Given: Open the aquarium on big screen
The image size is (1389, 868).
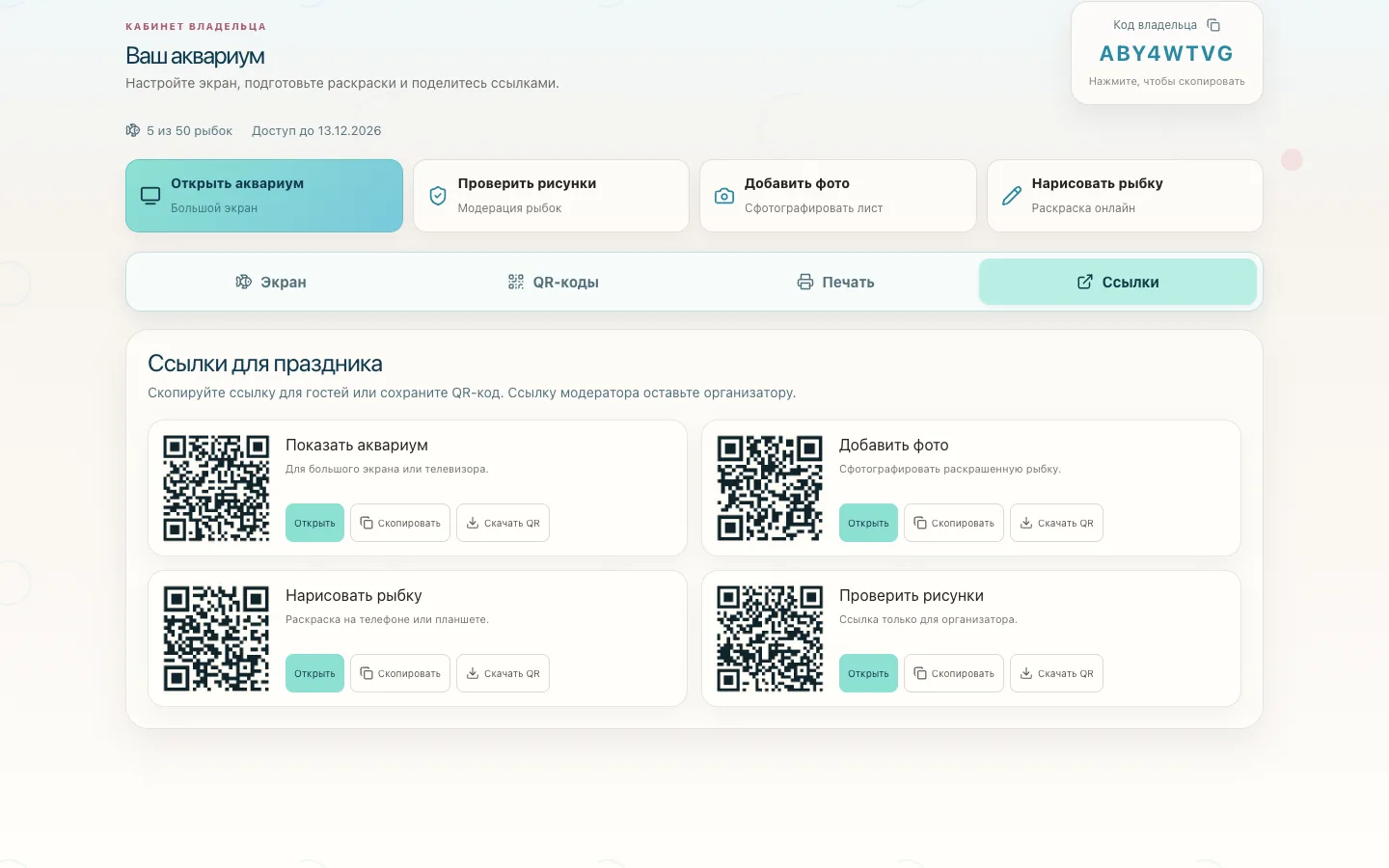Looking at the screenshot, I should [x=264, y=196].
